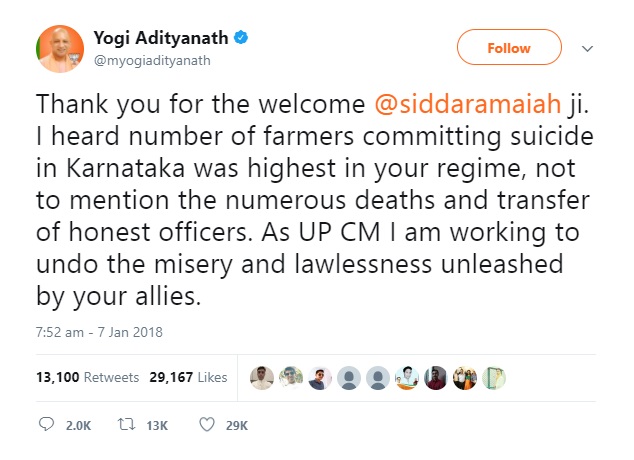Click the 2.0K reply count
634x460 pixels.
pos(78,426)
